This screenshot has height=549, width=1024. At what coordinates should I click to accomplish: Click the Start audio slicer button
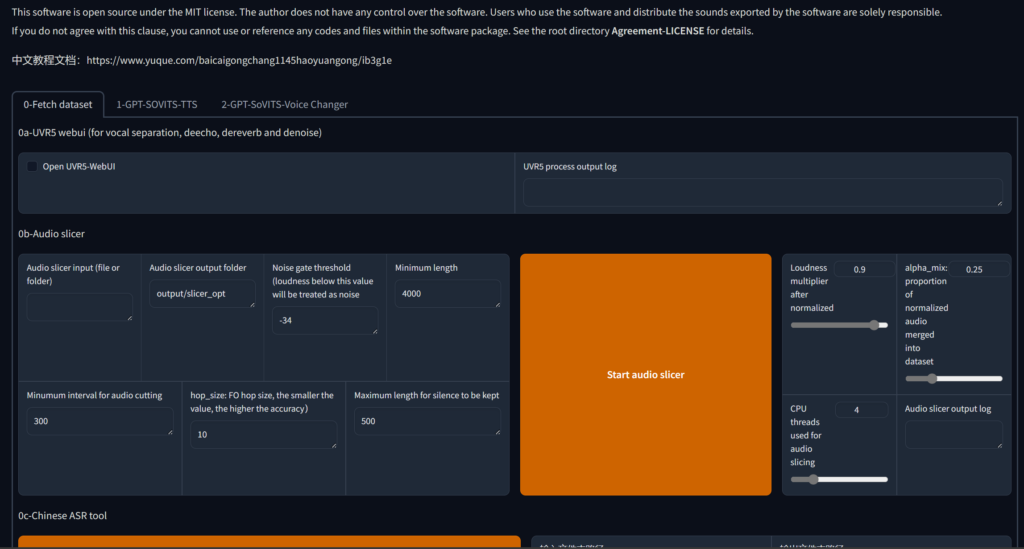click(645, 375)
